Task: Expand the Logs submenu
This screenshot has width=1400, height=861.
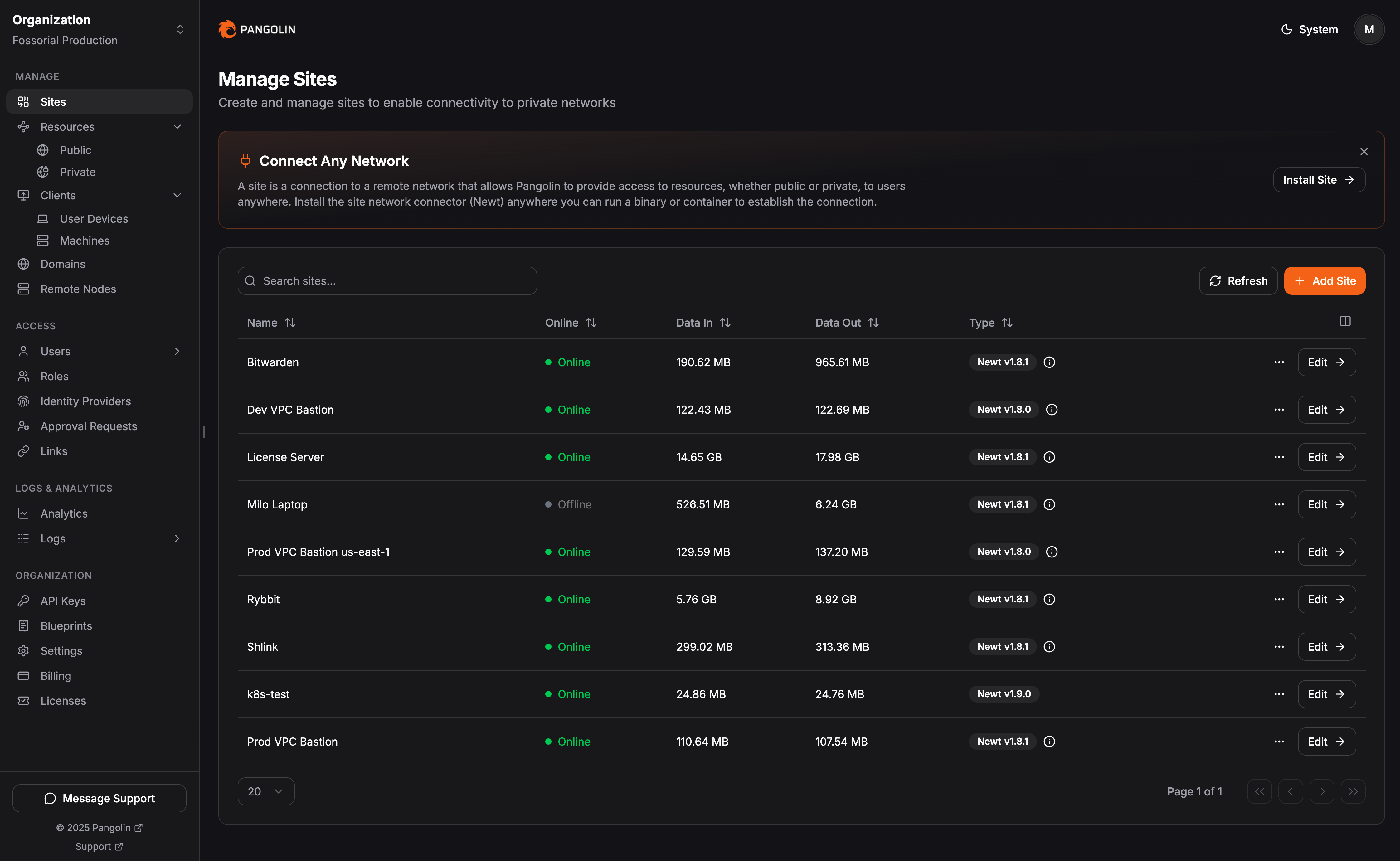Action: coord(177,539)
